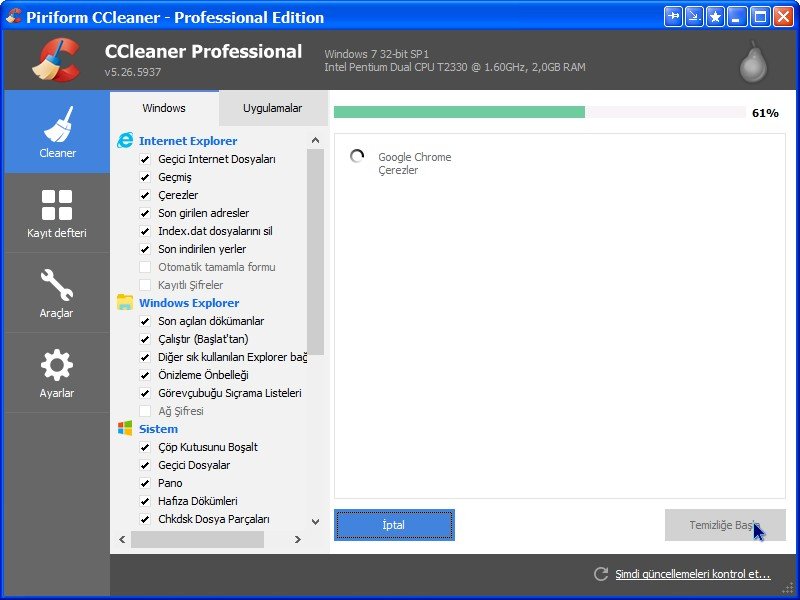This screenshot has height=600, width=800.
Task: Toggle Hafıza Dökümleri checkbox
Action: (145, 501)
